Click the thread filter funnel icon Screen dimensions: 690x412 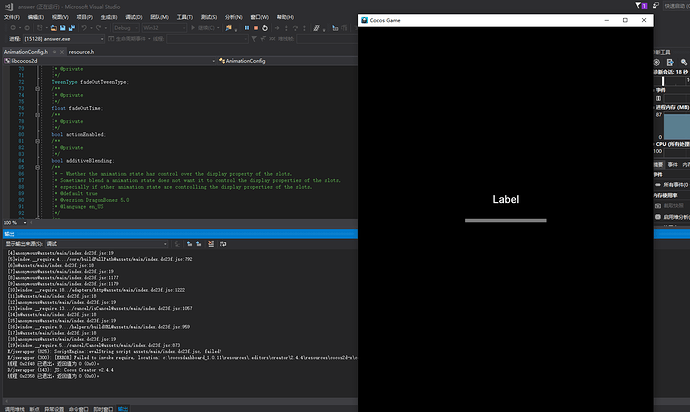(x=254, y=39)
